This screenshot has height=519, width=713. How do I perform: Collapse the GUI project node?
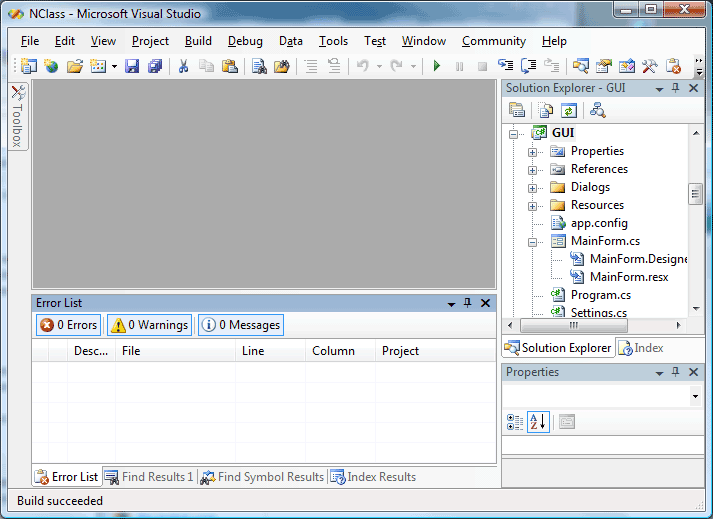[x=513, y=134]
